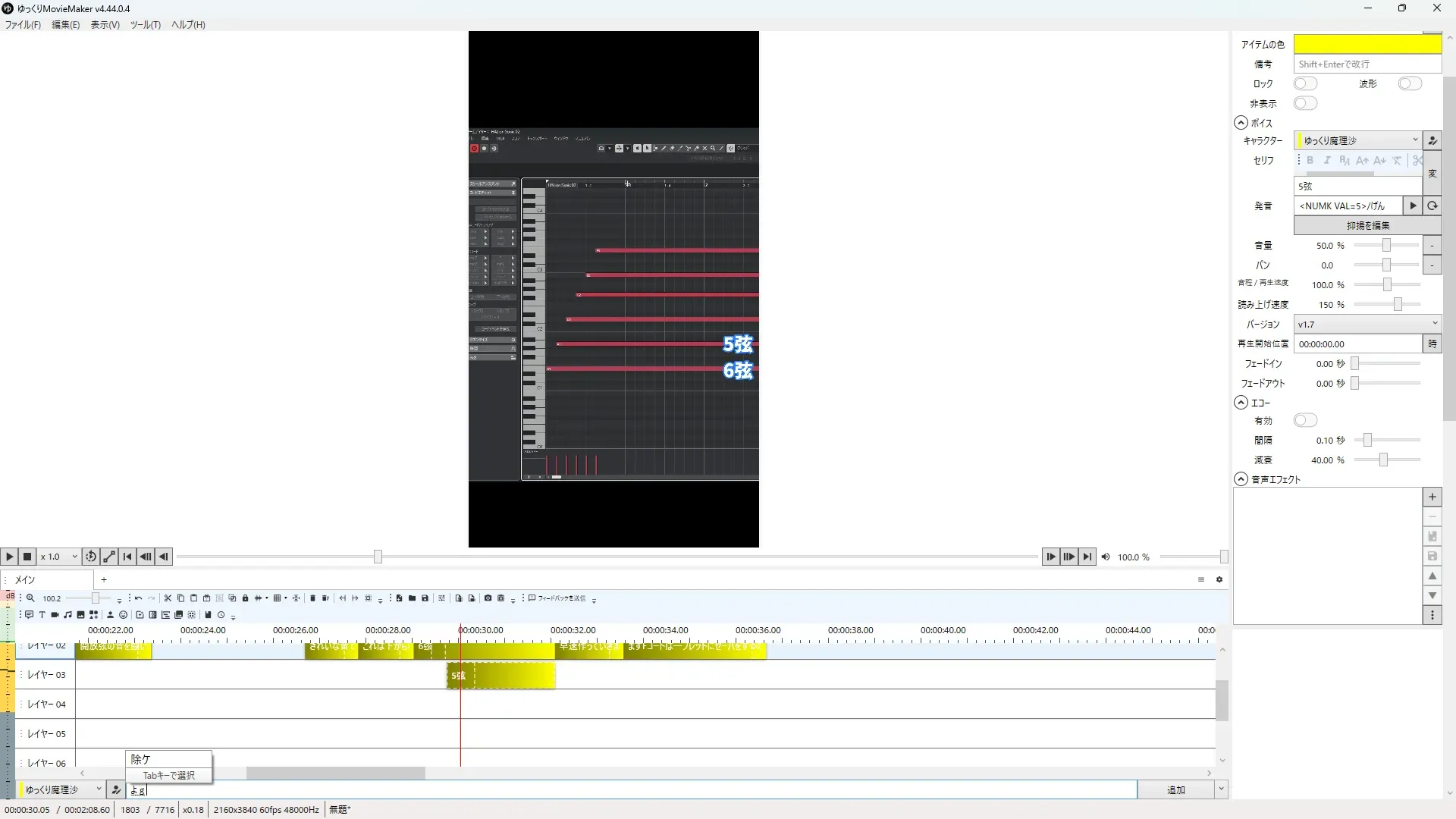Click the lock icon in timeline toolbar

coord(245,598)
